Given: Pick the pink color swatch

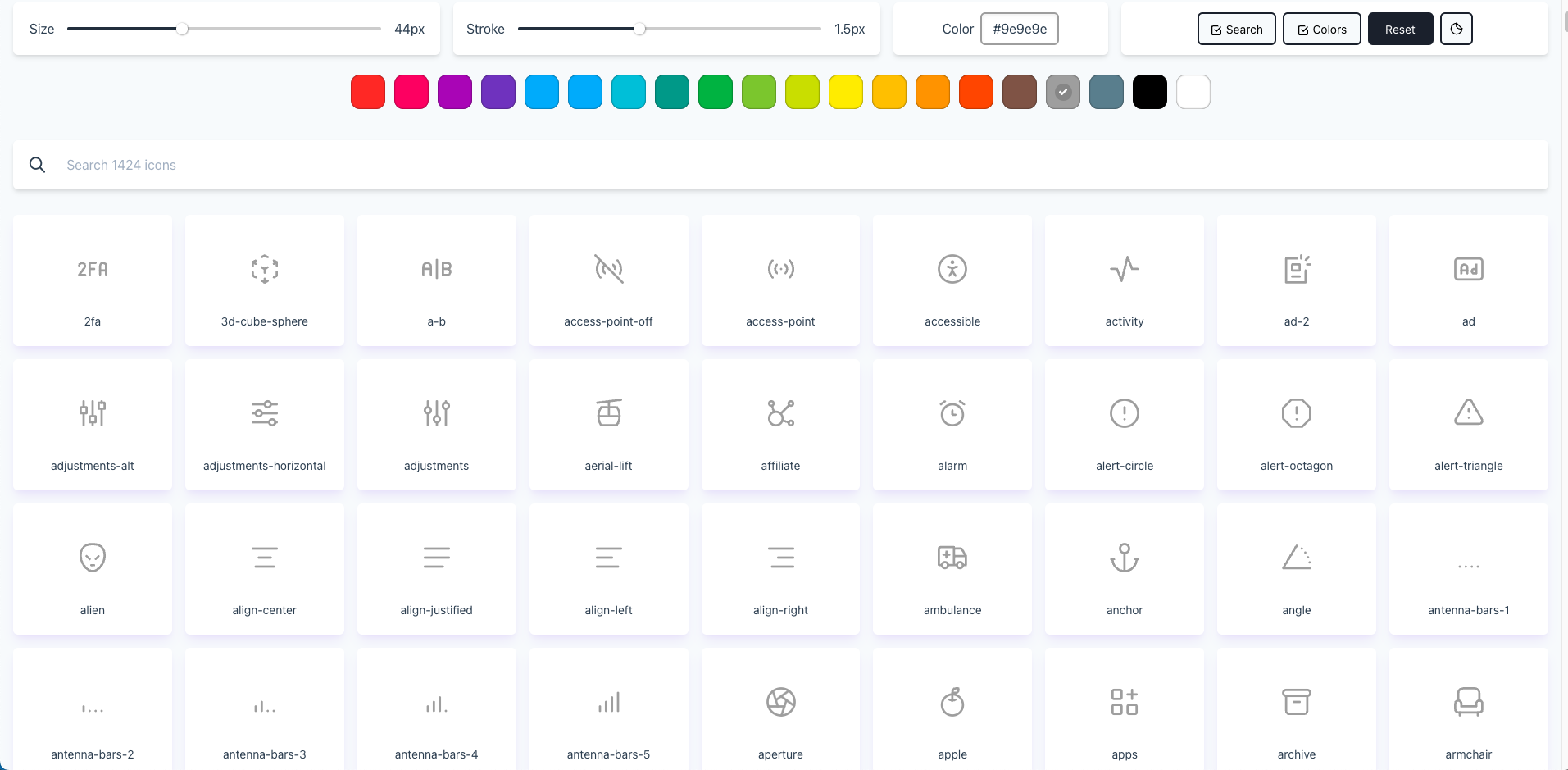Looking at the screenshot, I should pos(411,92).
